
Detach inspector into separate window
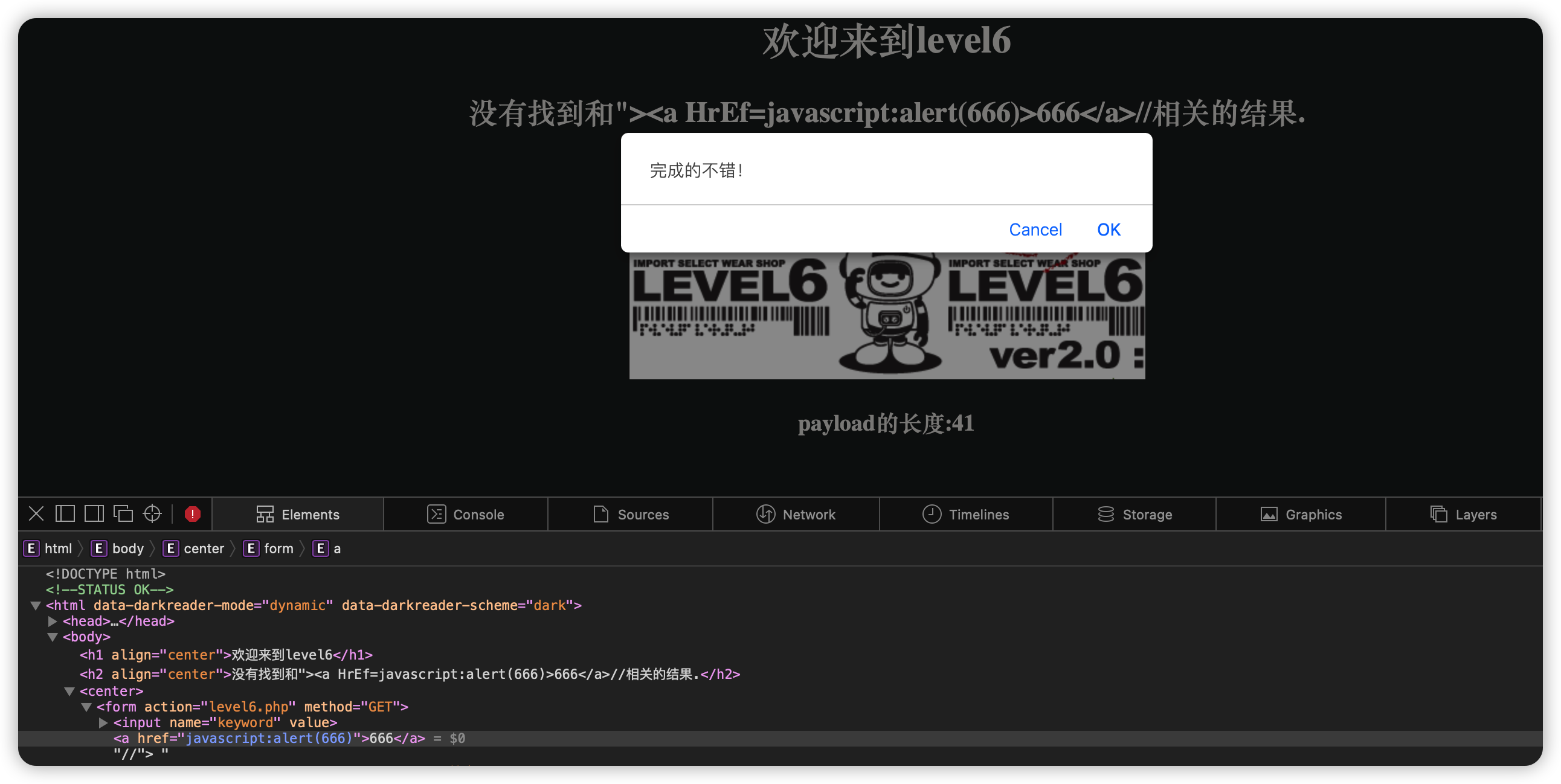coord(123,514)
